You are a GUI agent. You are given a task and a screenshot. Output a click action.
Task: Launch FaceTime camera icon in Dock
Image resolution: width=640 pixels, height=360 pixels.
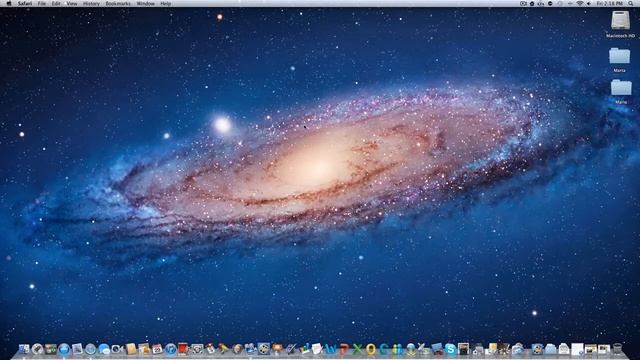click(117, 349)
